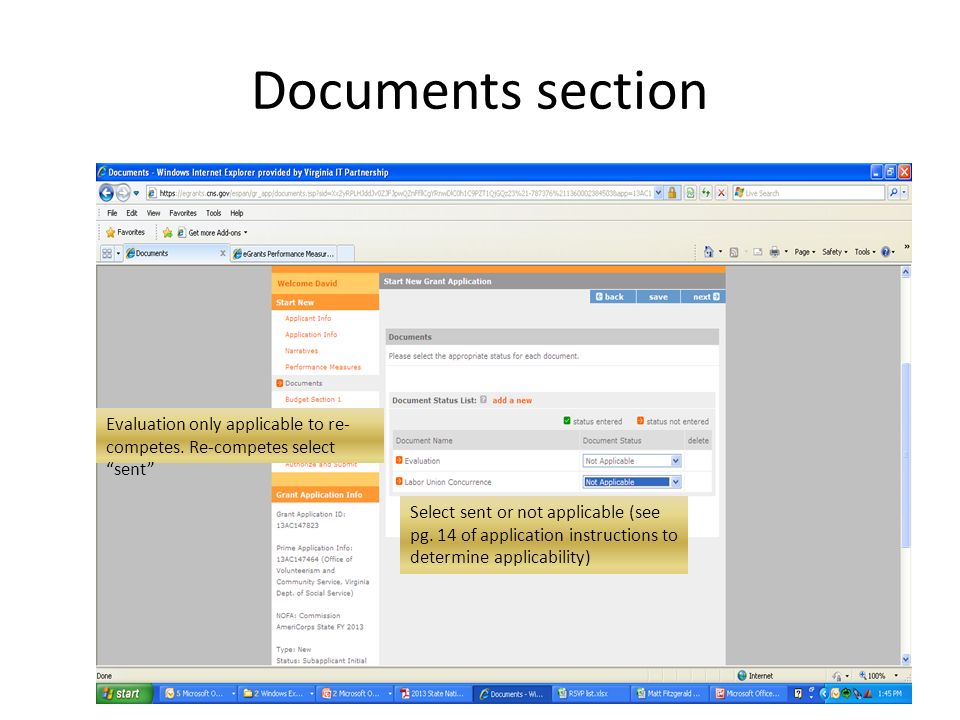960x720 pixels.
Task: Click the Windows Start button
Action: (124, 694)
